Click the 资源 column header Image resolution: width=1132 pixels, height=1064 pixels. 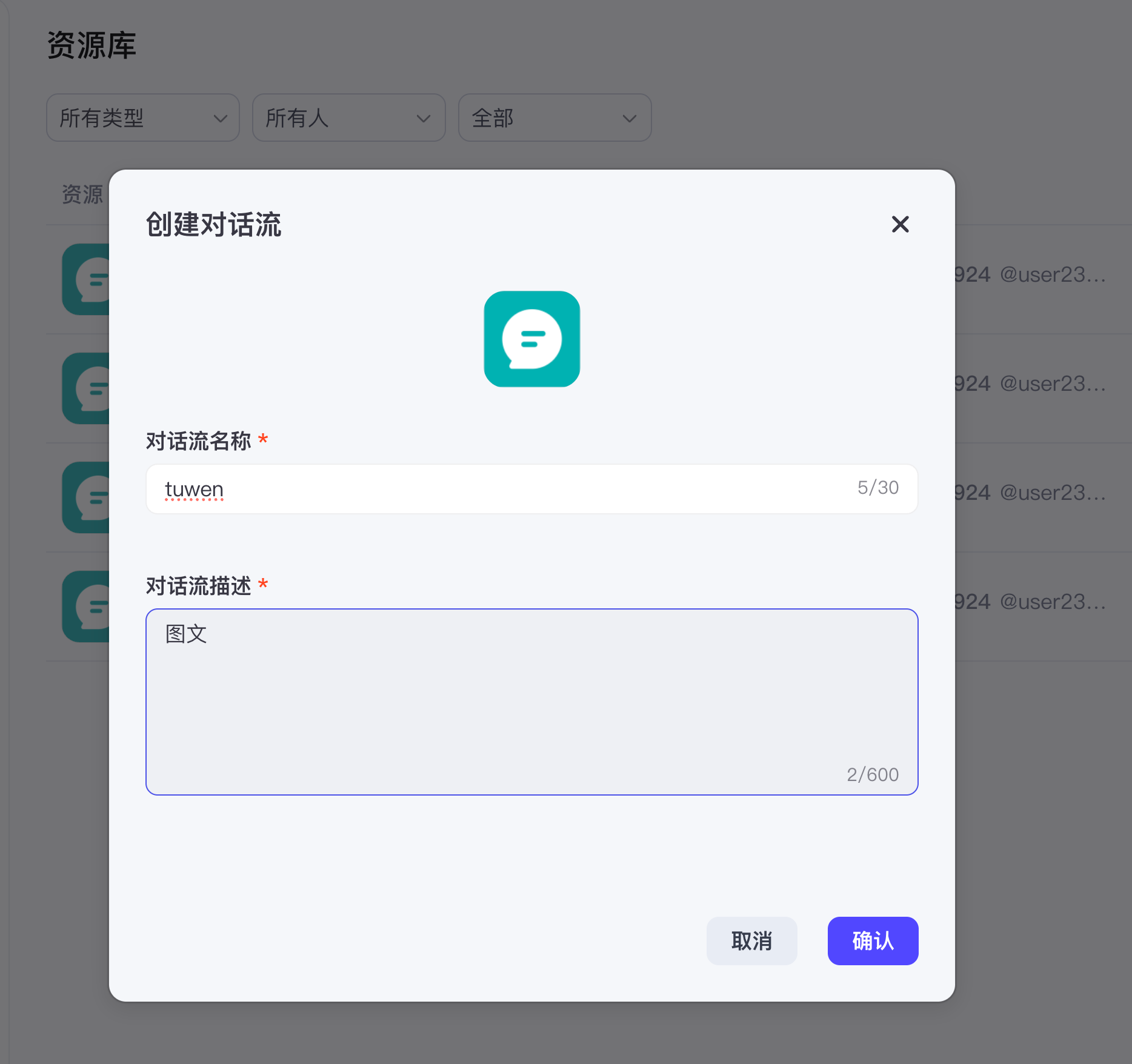click(82, 195)
